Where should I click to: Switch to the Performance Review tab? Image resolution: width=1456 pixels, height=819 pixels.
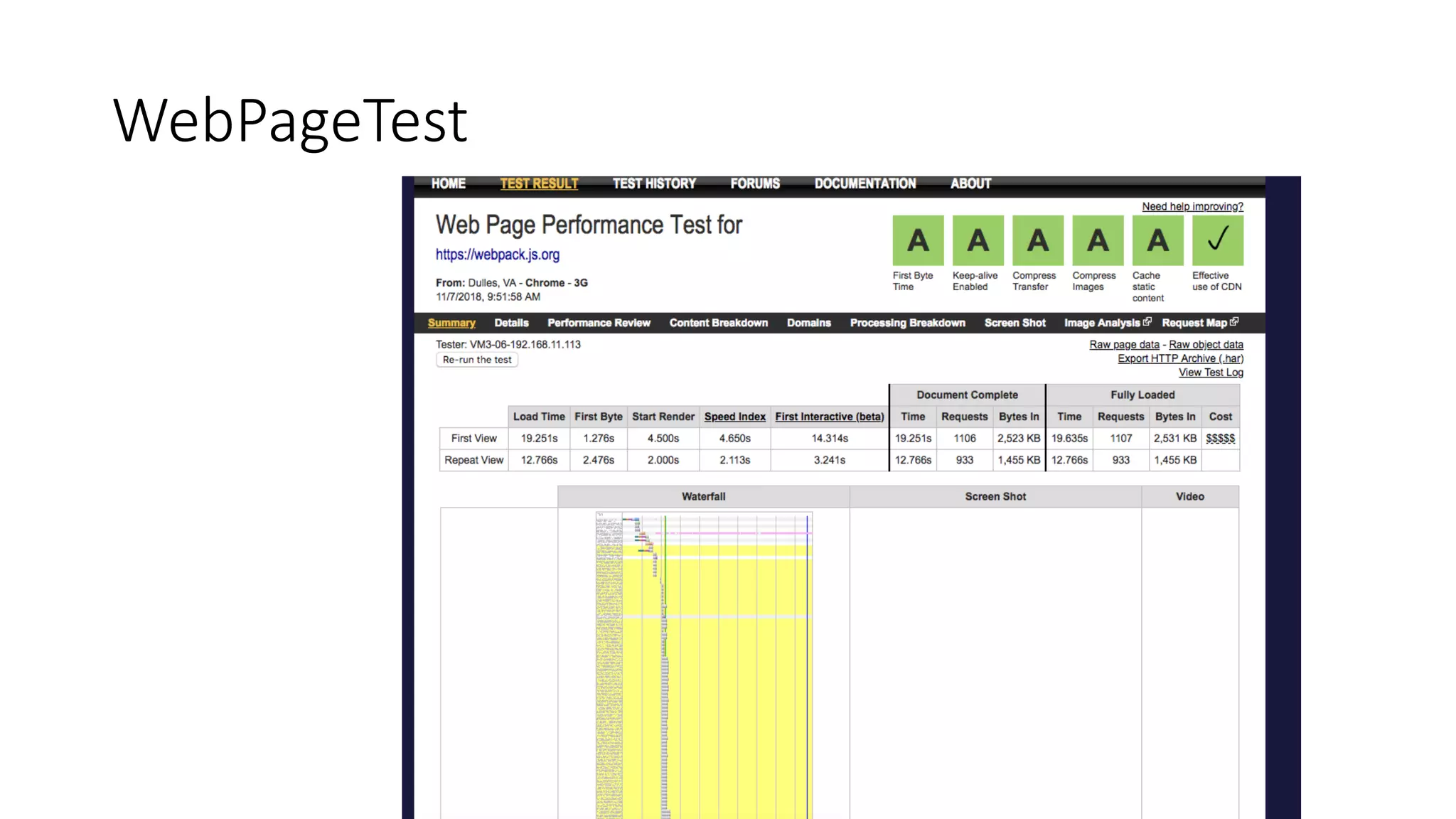pos(599,323)
